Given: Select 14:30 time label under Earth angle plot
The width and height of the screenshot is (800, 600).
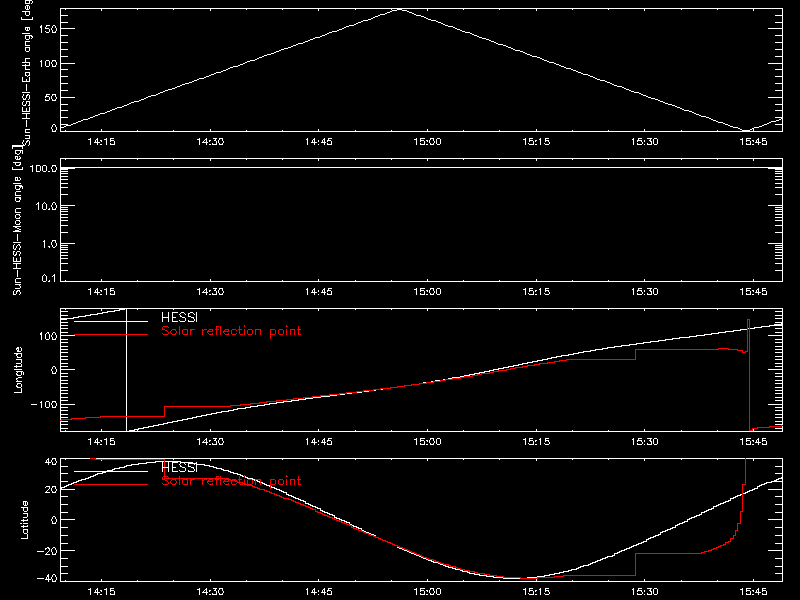Looking at the screenshot, I should 210,142.
